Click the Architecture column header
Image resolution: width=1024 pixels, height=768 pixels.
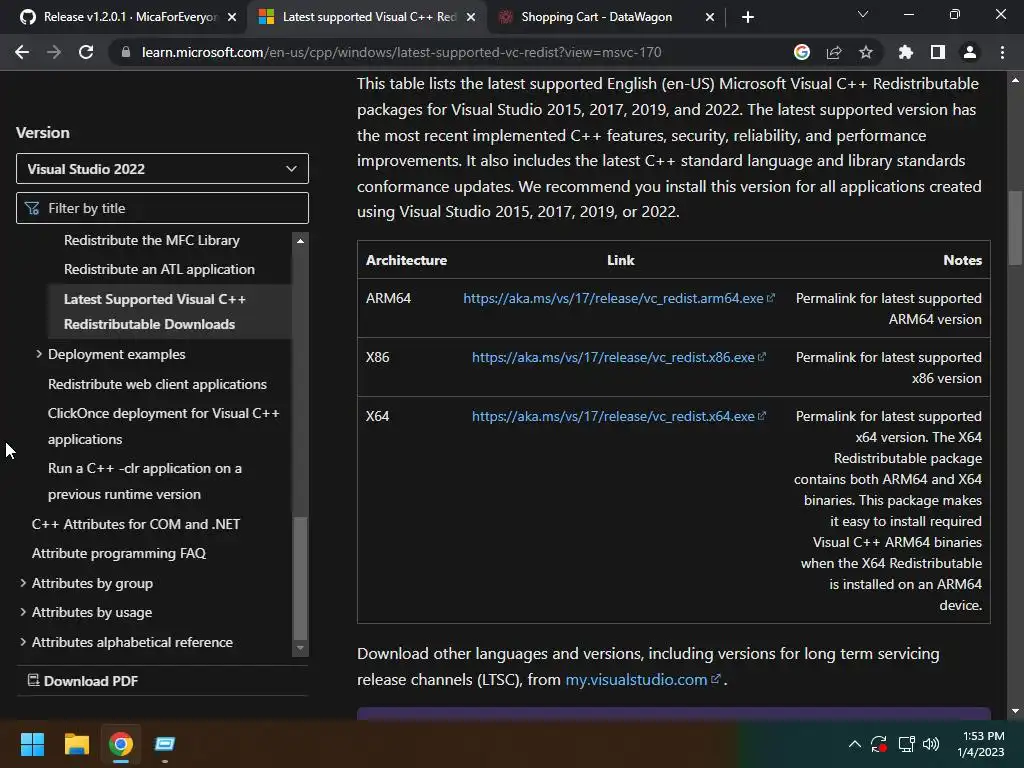(x=406, y=260)
